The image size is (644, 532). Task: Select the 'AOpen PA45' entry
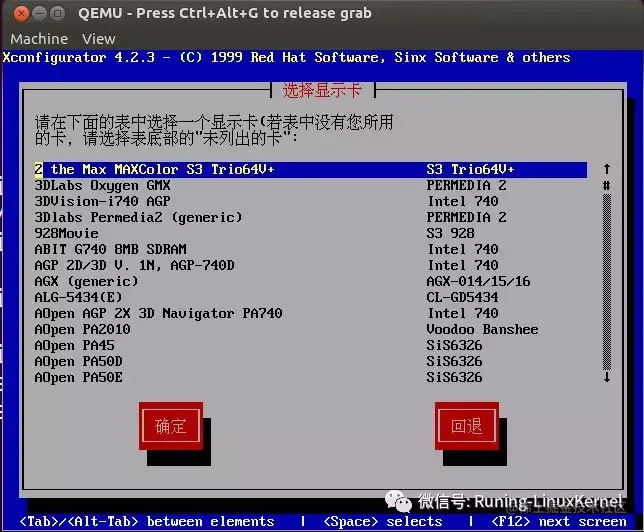(74, 345)
